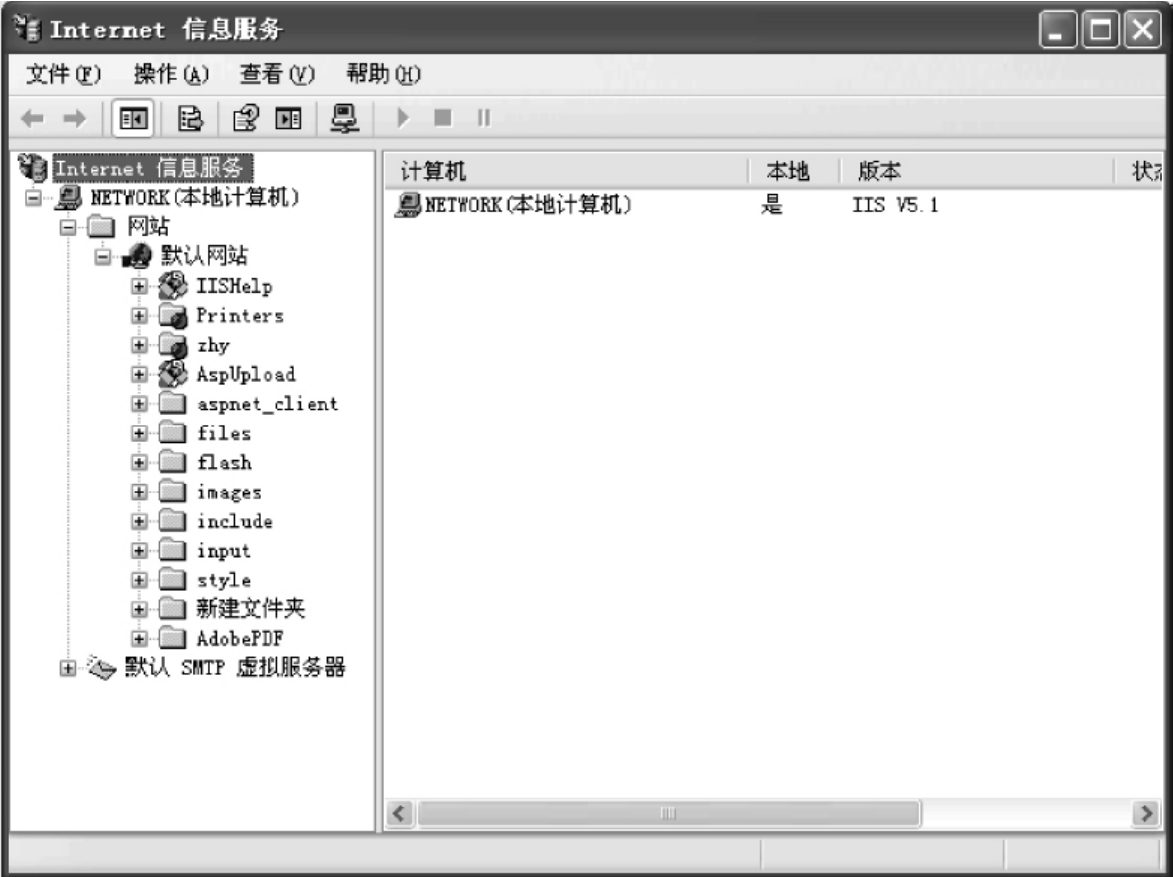Click the images folder icon
This screenshot has width=1173, height=877.
coord(173,492)
